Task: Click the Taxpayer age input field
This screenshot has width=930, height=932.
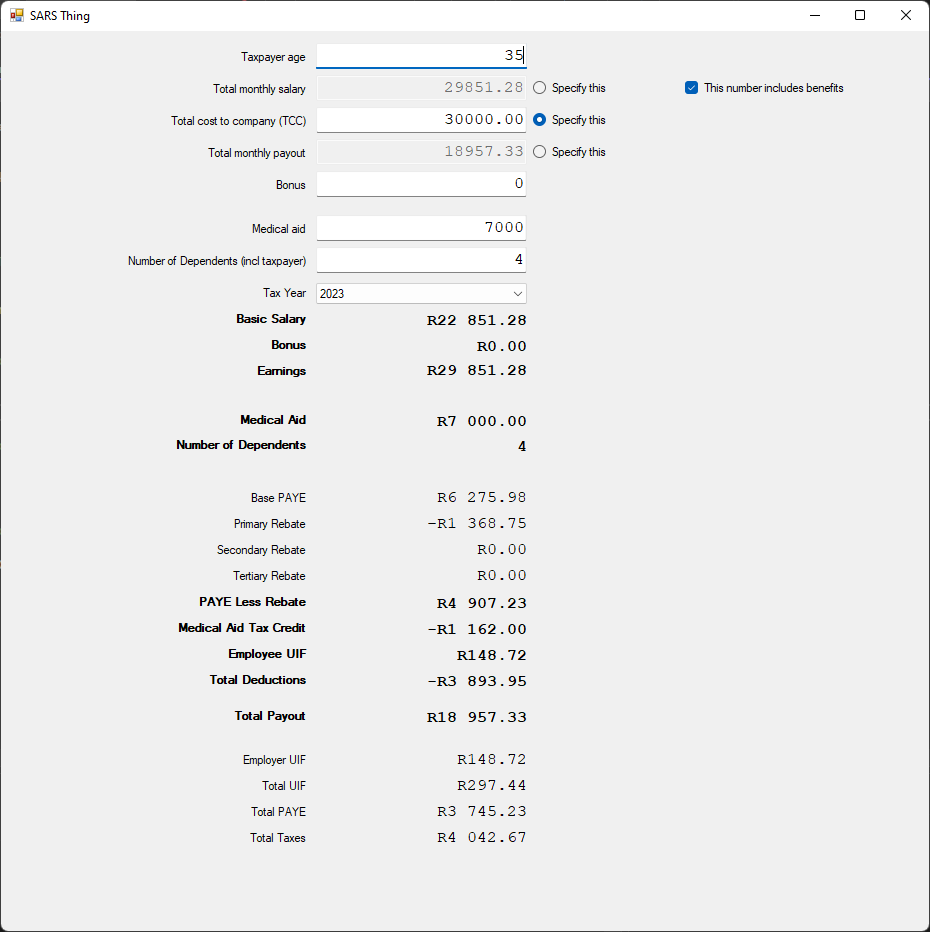Action: tap(420, 56)
